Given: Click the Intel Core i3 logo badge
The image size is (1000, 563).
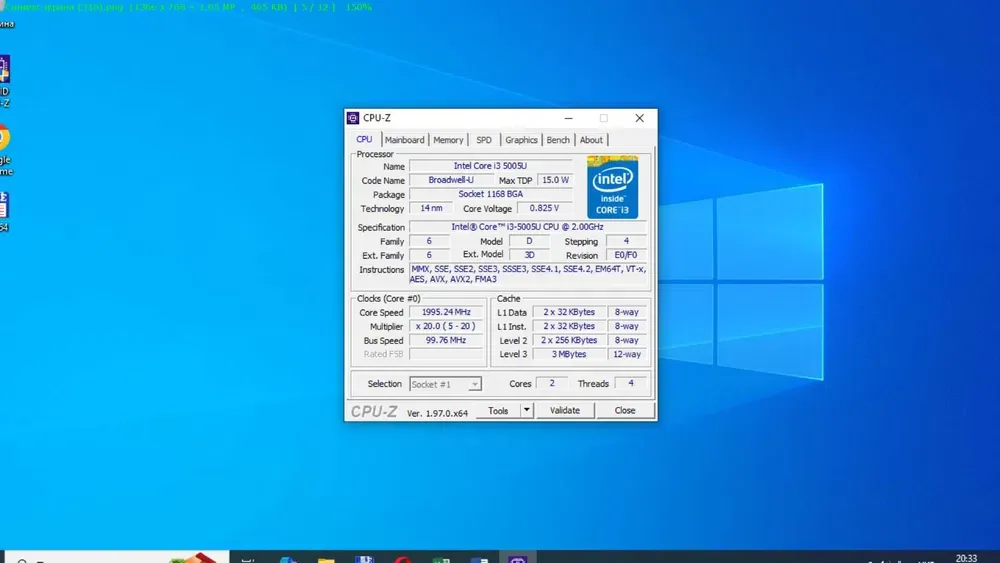Looking at the screenshot, I should coord(612,187).
